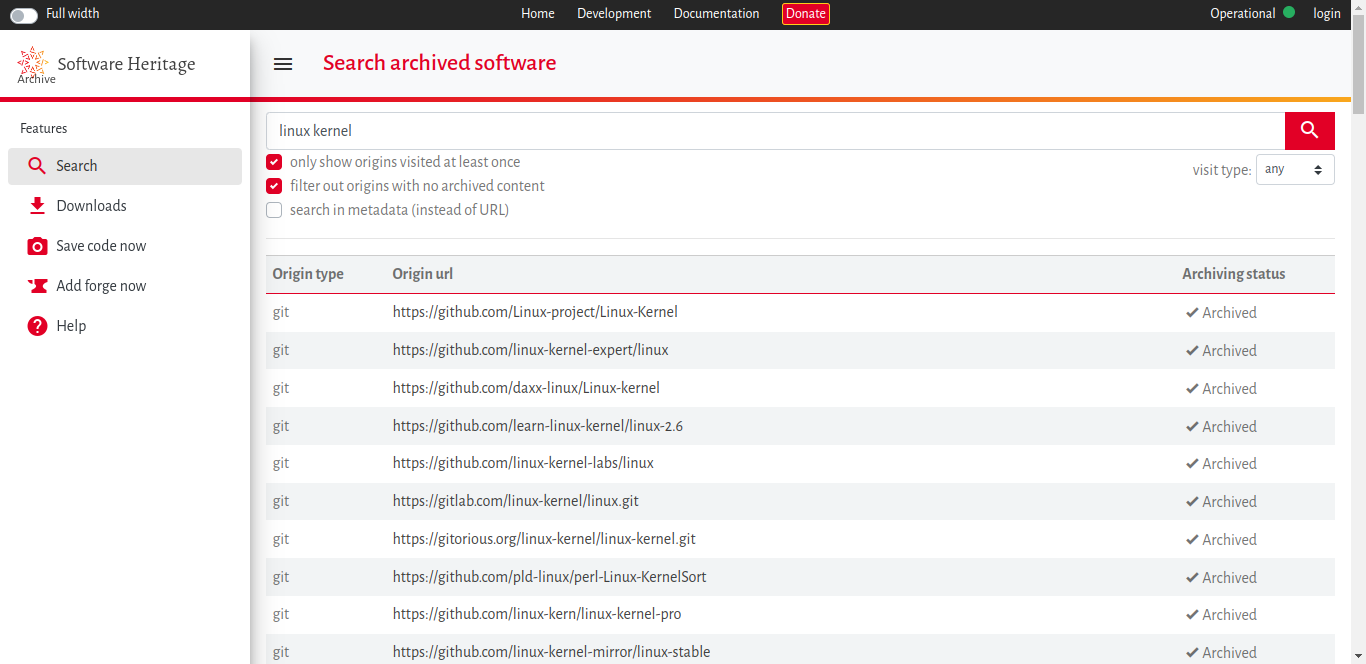Uncheck only show origins visited at least once

click(274, 162)
